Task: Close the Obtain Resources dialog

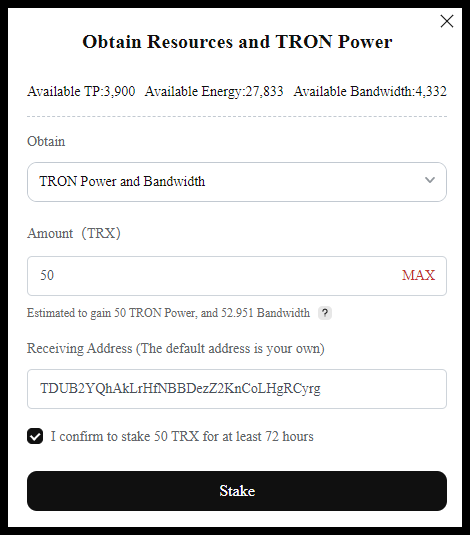Action: pos(447,21)
